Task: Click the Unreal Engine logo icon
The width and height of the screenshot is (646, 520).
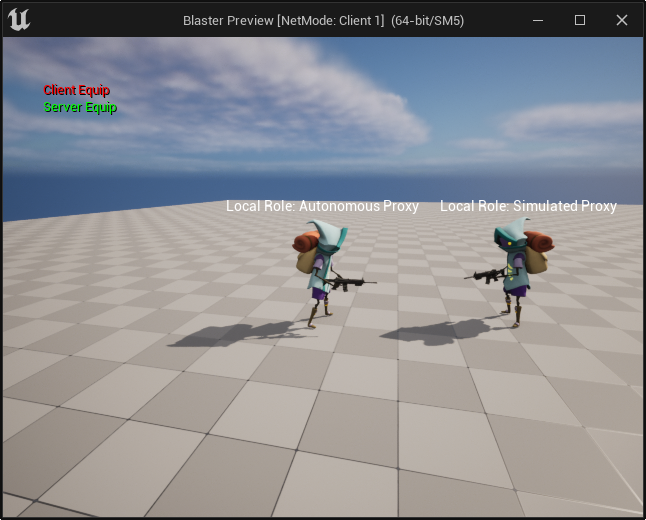Action: pos(19,20)
